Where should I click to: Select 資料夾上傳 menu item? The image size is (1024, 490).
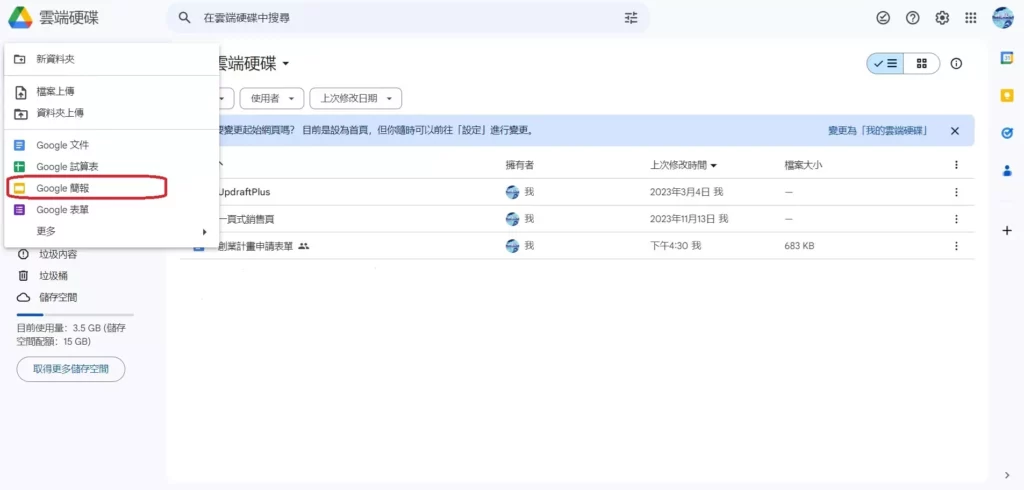click(112, 113)
